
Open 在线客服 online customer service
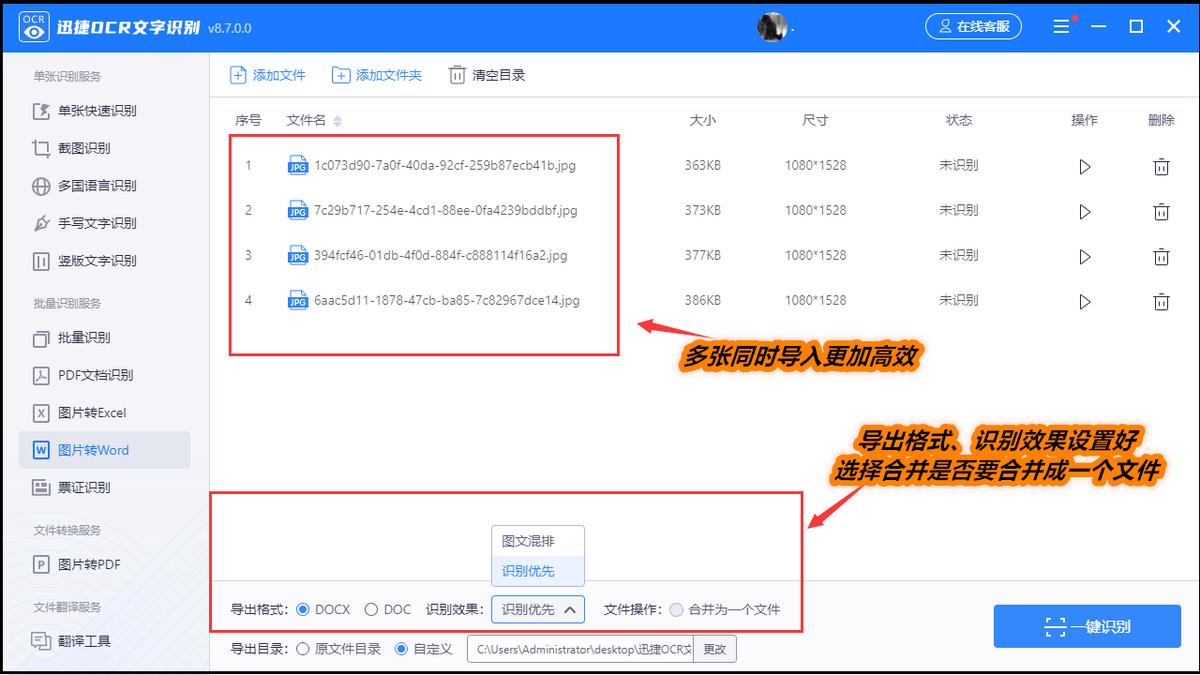tap(972, 26)
